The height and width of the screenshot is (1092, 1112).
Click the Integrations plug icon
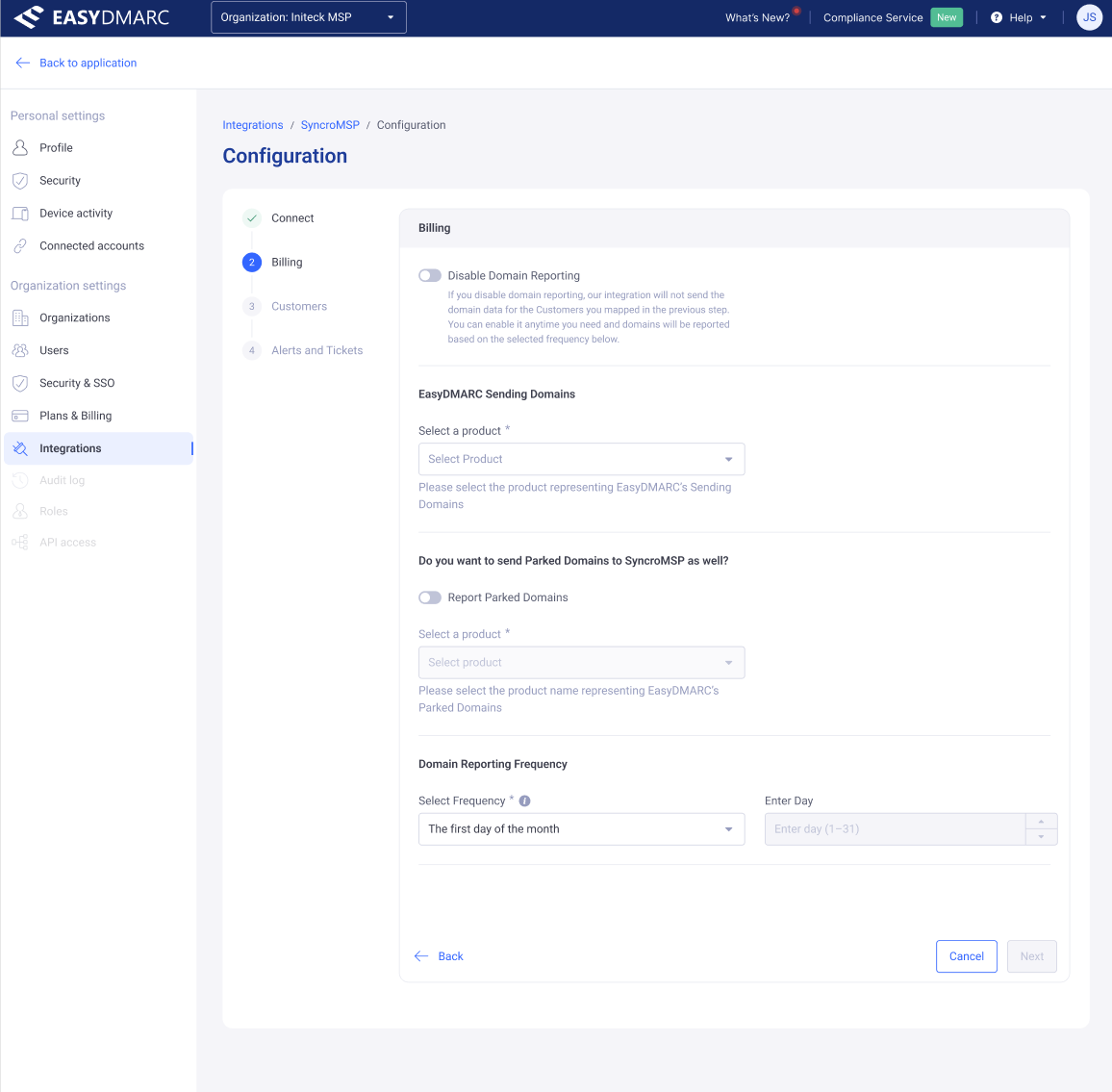coord(20,448)
